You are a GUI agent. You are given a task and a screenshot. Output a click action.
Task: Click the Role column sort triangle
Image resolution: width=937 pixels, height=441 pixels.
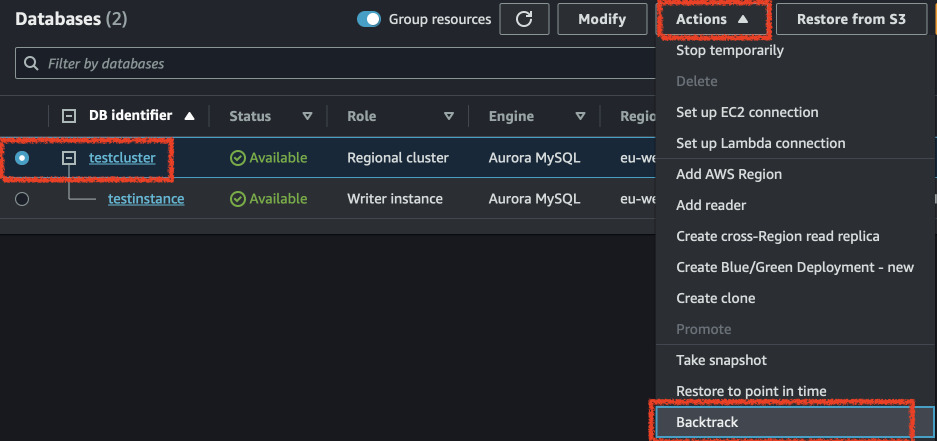coord(449,116)
